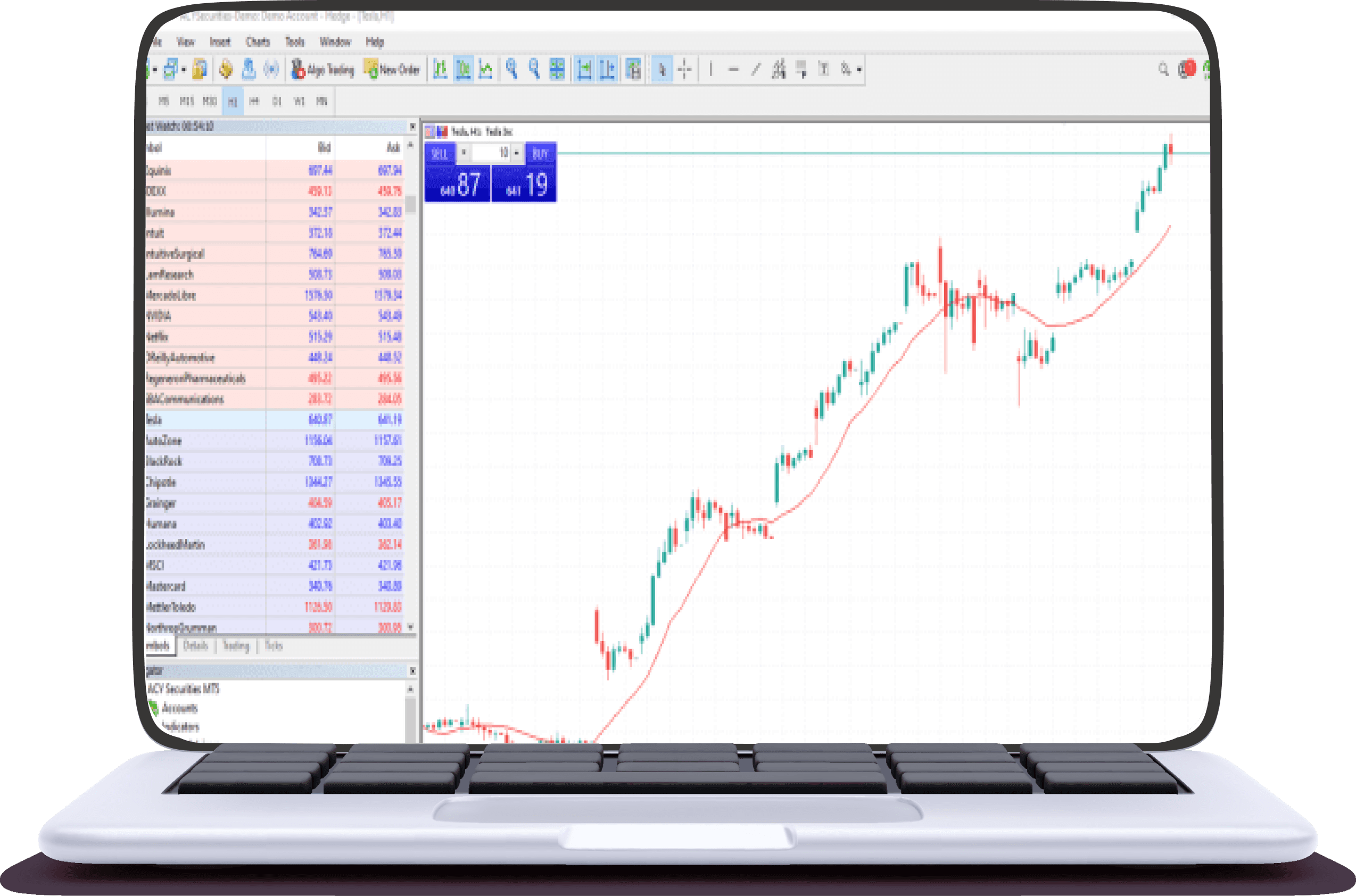Click Market Watch scroll down arrow

tap(410, 627)
